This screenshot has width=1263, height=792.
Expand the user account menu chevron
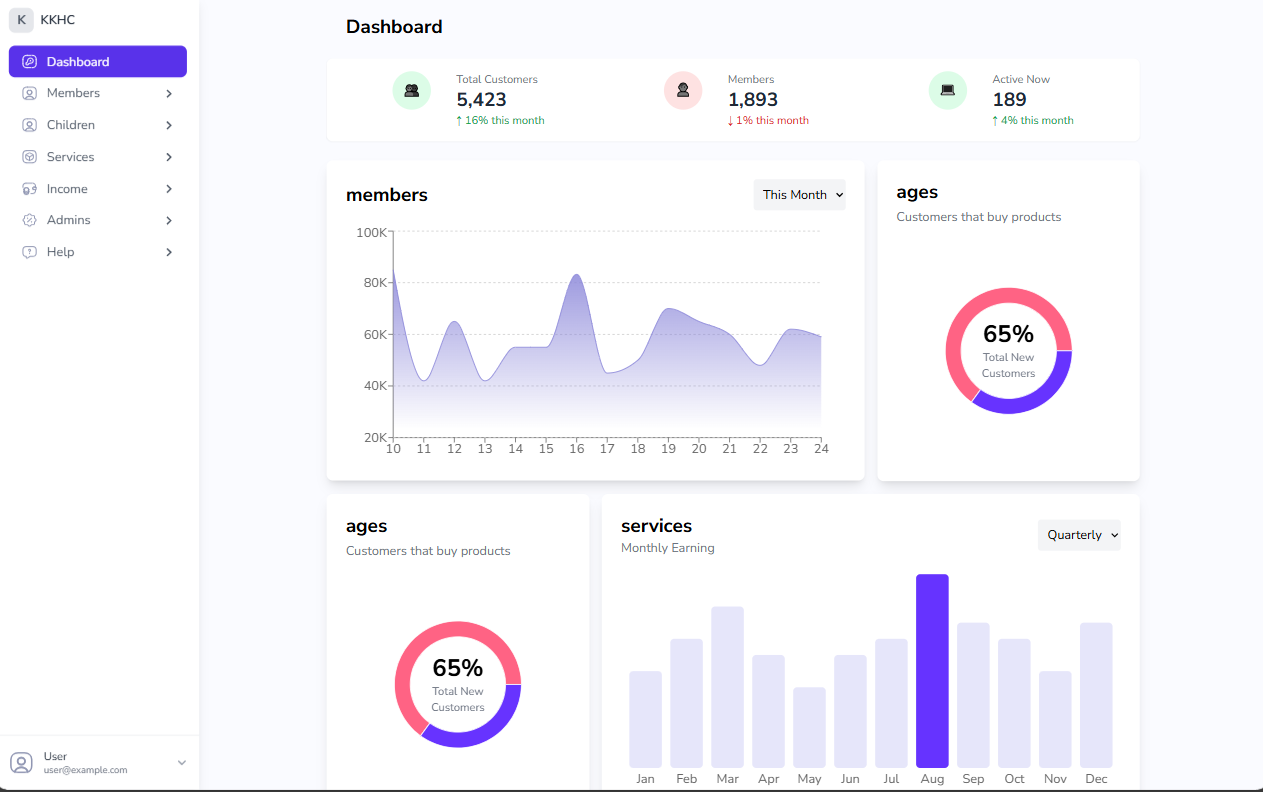click(x=182, y=763)
